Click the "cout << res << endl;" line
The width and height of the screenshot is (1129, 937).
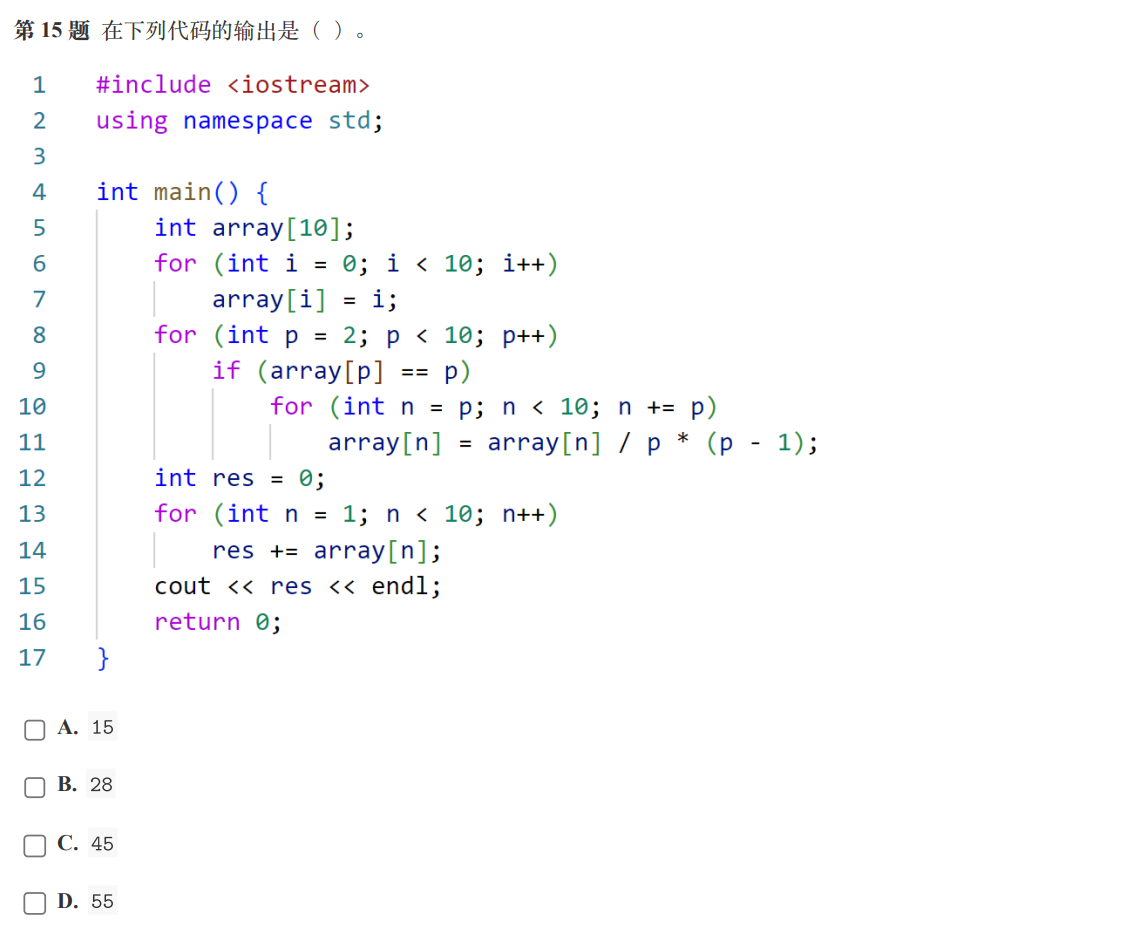(x=297, y=586)
